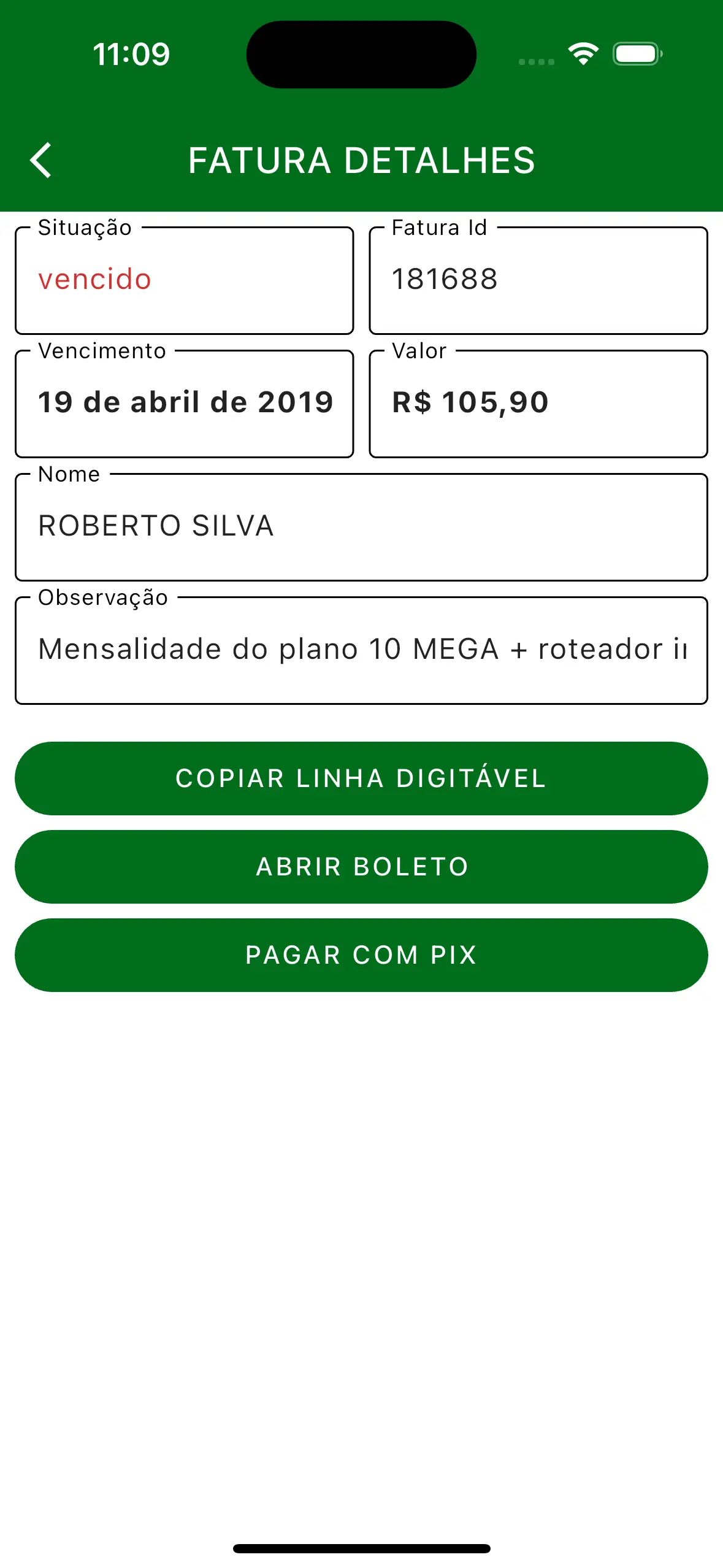Click the 'Observação' field label
Image resolution: width=723 pixels, height=1568 pixels.
pyautogui.click(x=103, y=598)
